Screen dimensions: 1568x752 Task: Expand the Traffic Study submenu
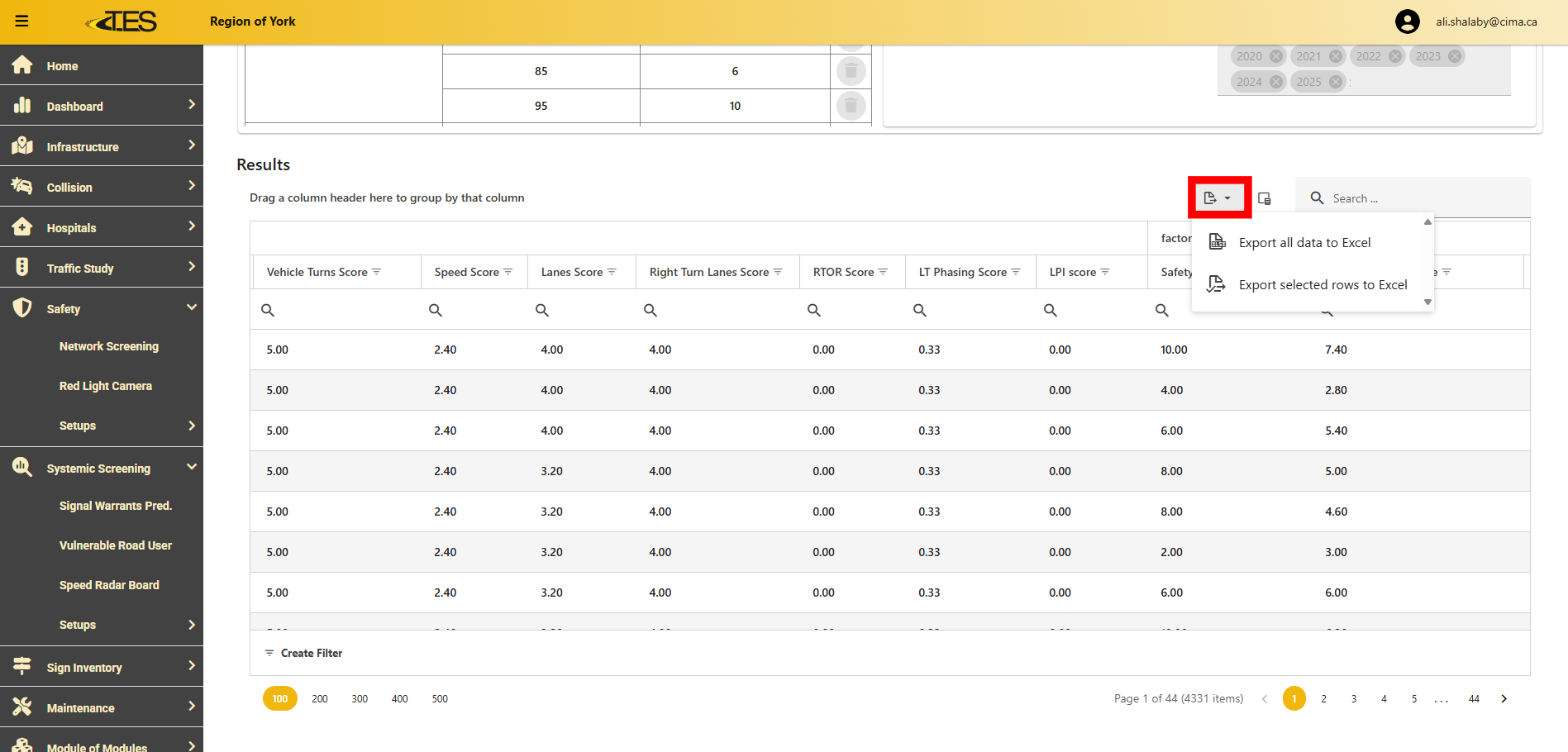[x=101, y=268]
